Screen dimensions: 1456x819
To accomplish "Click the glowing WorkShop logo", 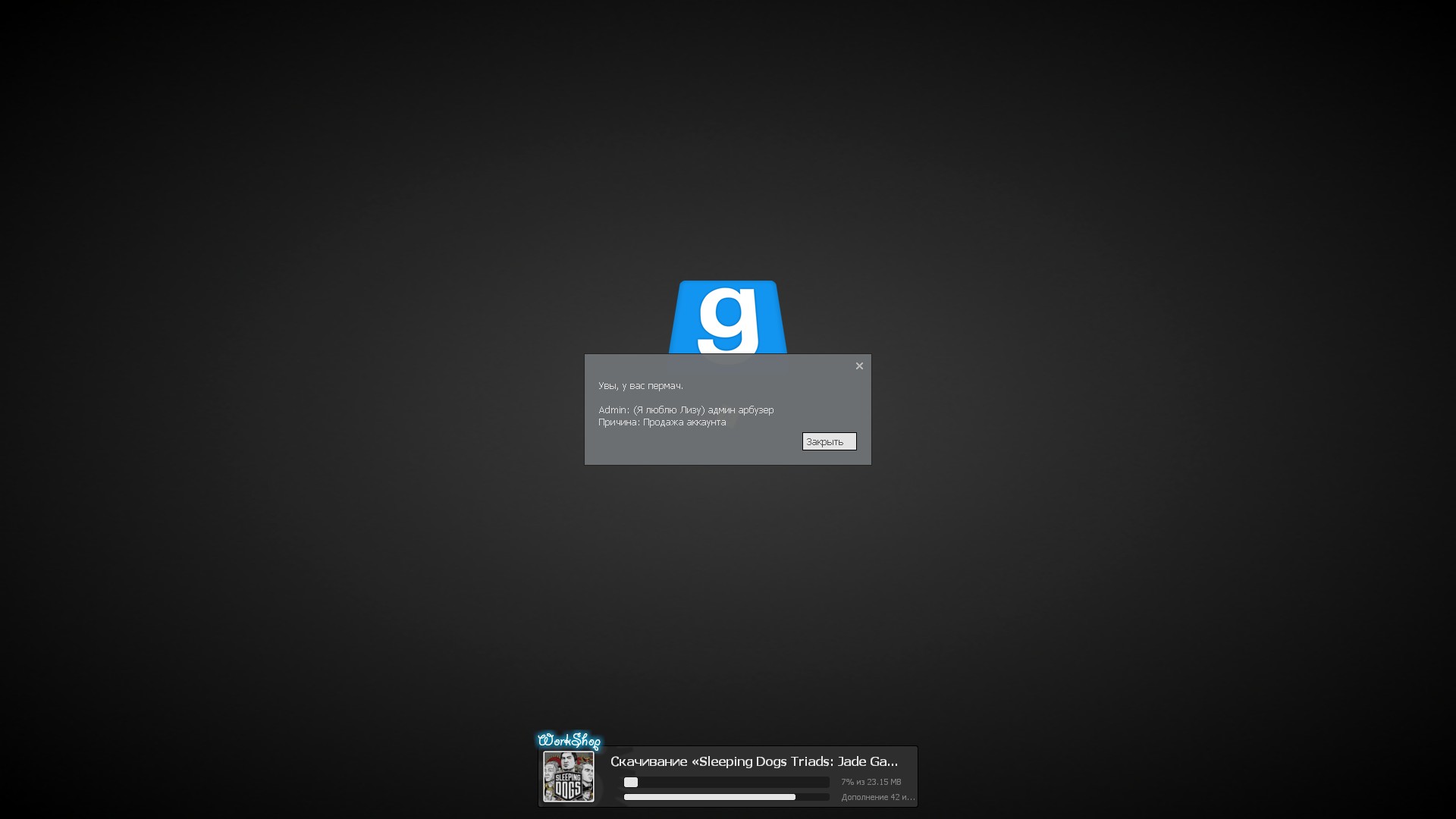I will point(569,740).
